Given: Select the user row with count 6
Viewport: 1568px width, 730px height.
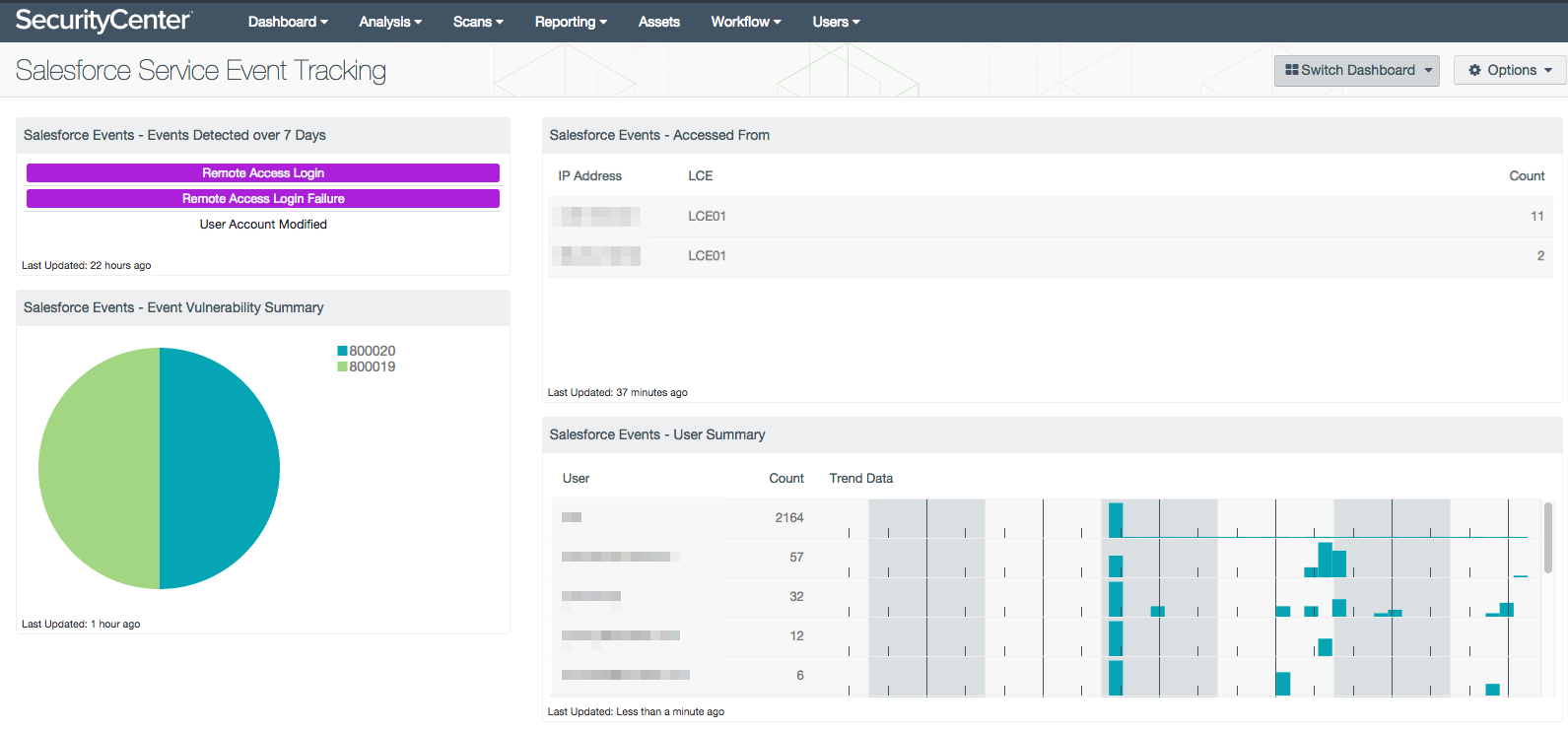Looking at the screenshot, I should point(1046,676).
